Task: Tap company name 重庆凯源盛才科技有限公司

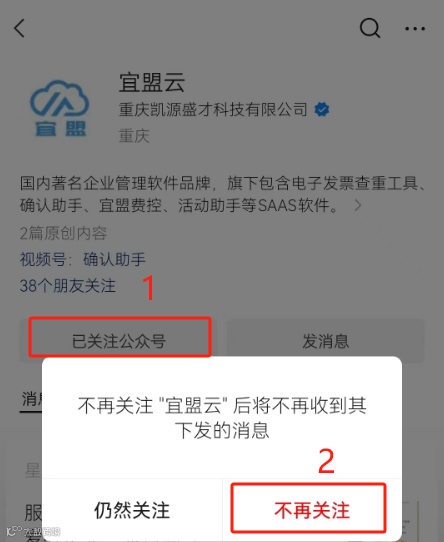Action: [213, 110]
